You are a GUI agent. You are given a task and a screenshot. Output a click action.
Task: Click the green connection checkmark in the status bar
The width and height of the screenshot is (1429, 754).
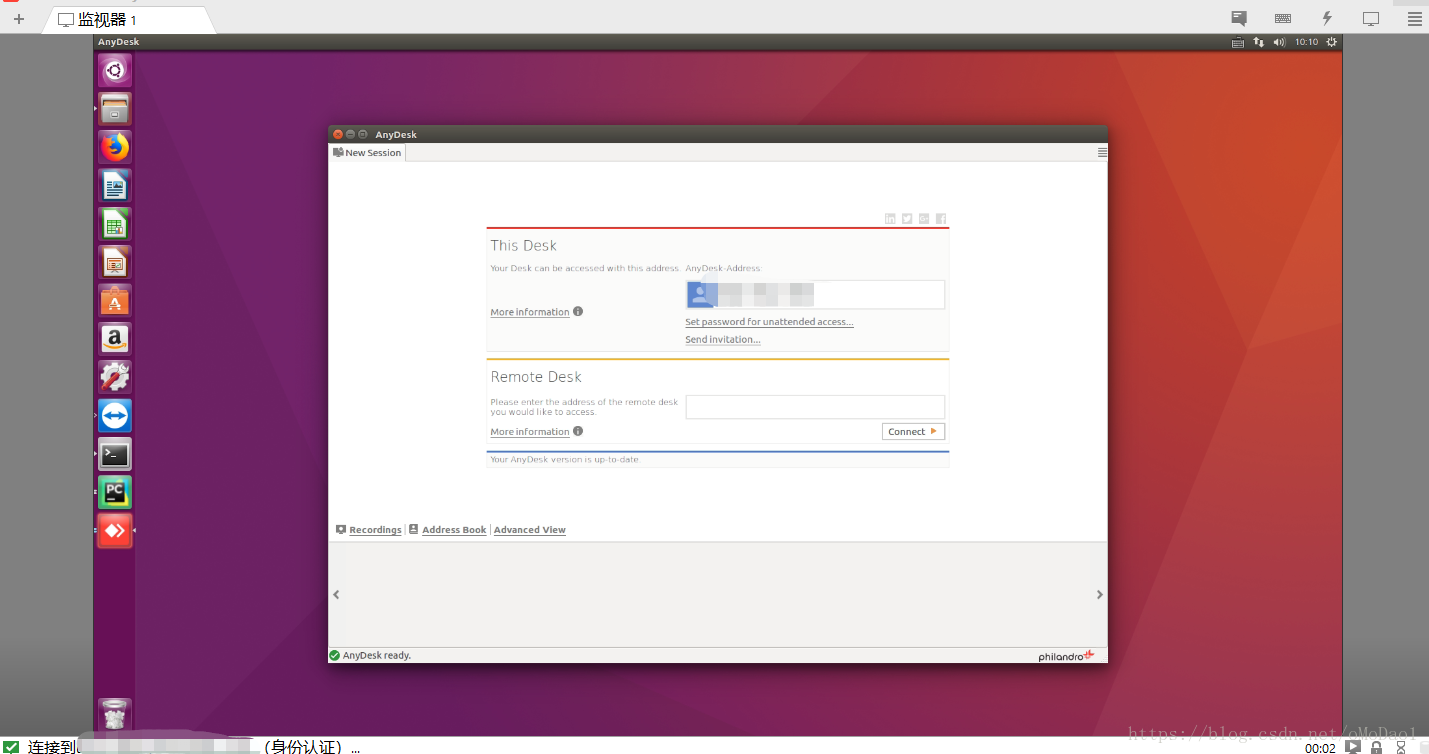(11, 746)
